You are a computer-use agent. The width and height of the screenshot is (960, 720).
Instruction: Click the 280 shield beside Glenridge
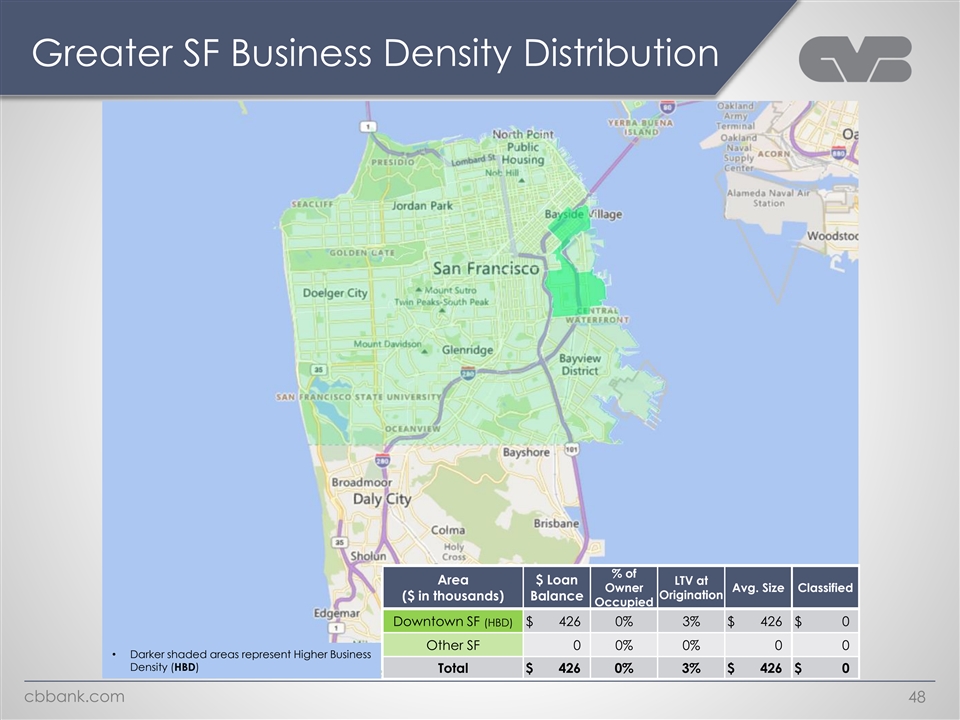pyautogui.click(x=467, y=374)
